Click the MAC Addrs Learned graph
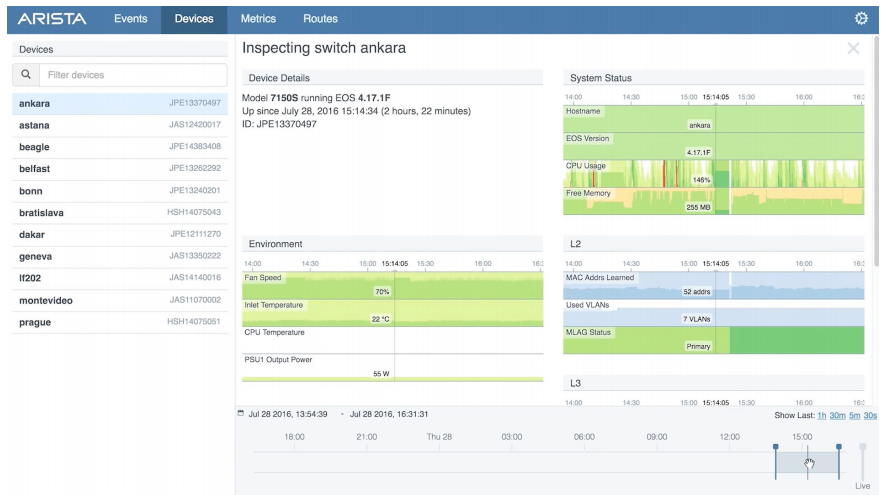This screenshot has height=499, width=889. click(713, 285)
